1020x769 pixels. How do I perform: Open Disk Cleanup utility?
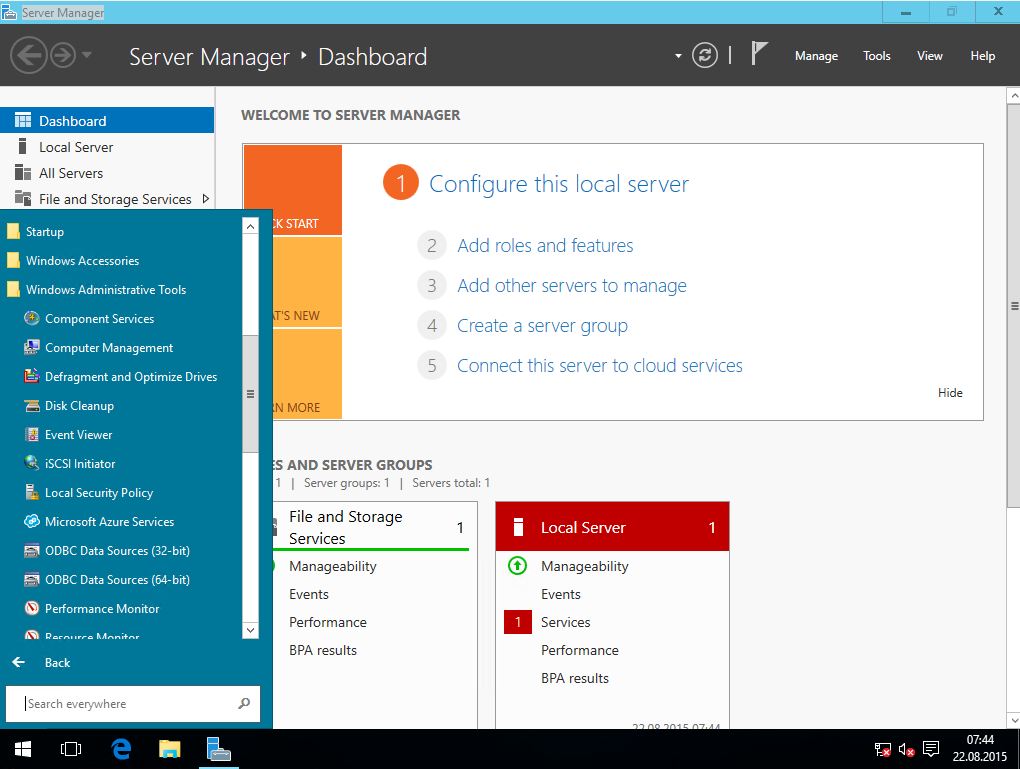click(x=79, y=406)
